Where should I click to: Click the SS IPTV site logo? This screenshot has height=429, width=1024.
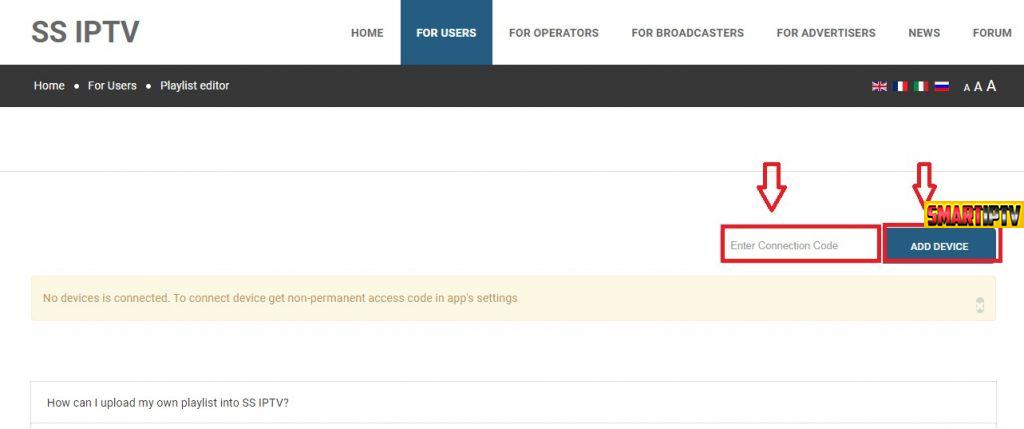(x=85, y=31)
